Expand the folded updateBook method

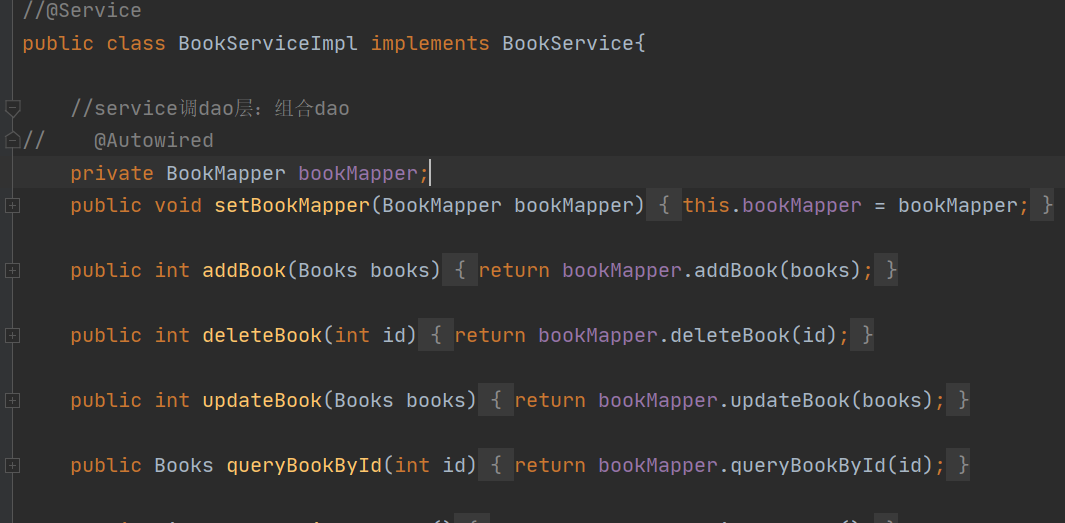(x=12, y=401)
